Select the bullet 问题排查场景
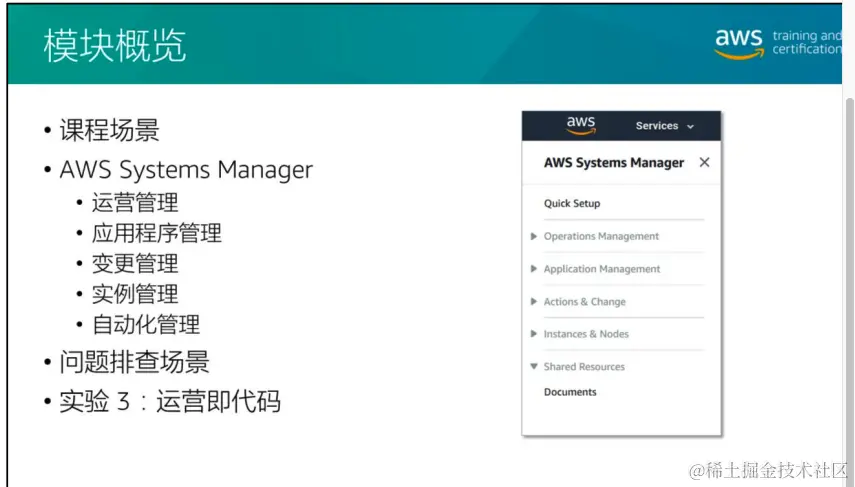The image size is (855, 487). [134, 362]
